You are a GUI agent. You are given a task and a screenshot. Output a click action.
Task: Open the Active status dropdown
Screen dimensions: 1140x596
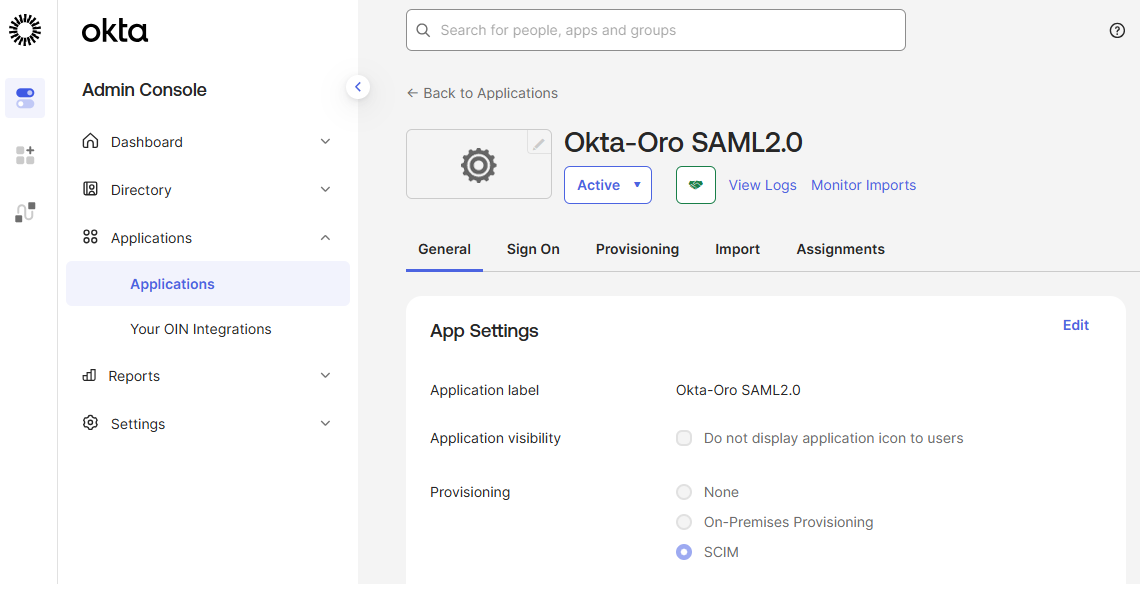pyautogui.click(x=607, y=185)
